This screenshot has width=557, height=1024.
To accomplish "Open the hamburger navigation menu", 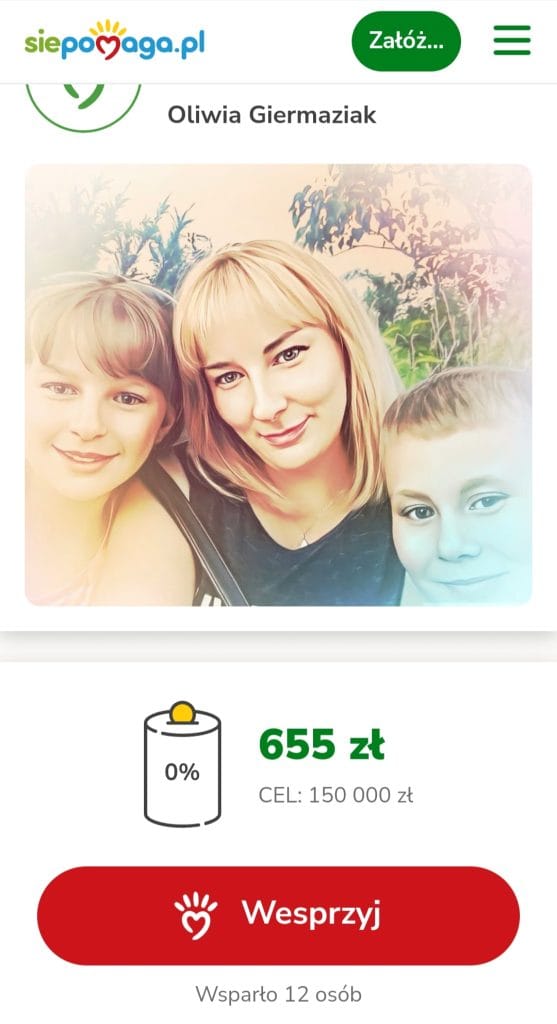I will tap(511, 40).
